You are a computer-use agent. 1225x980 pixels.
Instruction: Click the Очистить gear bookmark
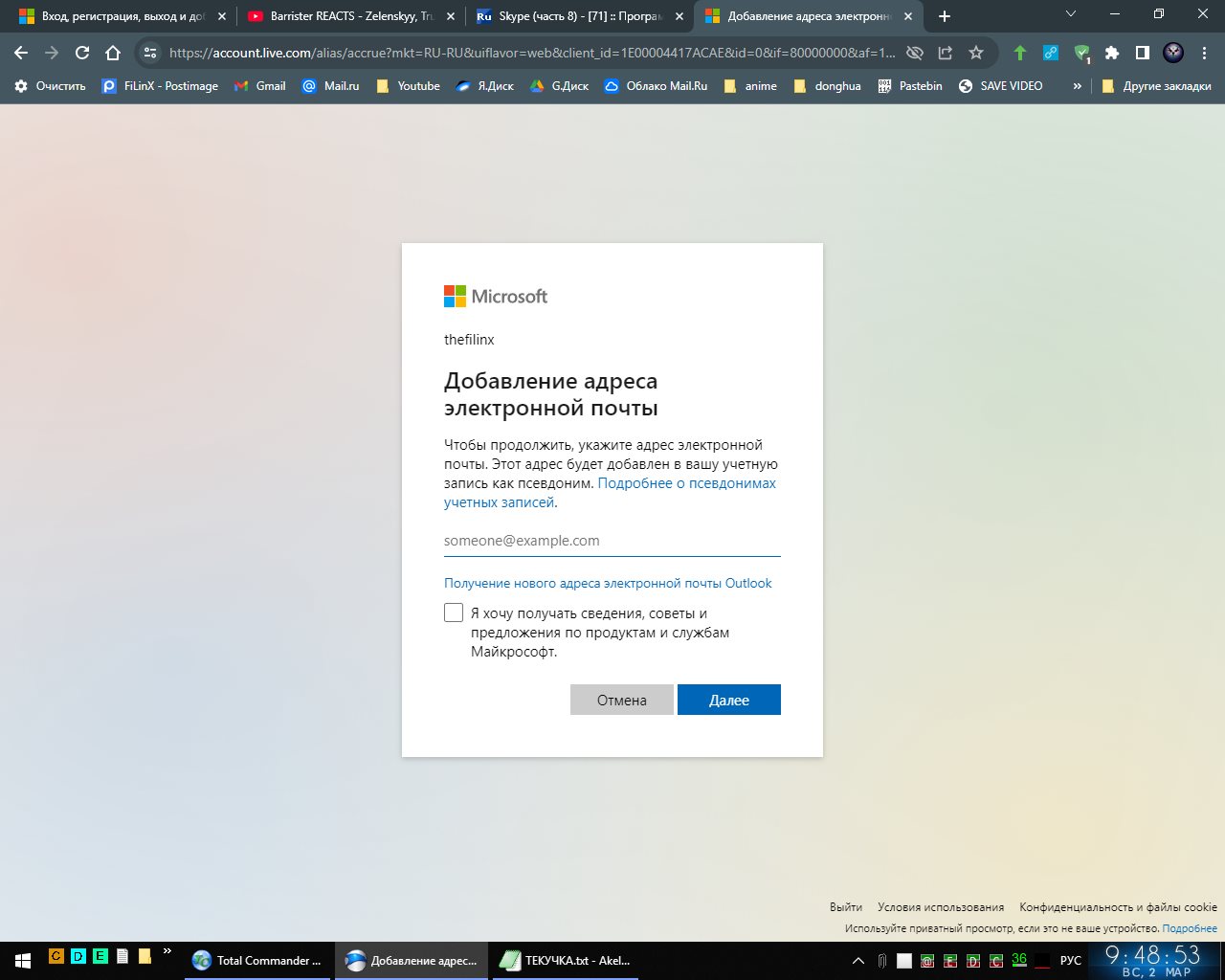click(x=50, y=86)
